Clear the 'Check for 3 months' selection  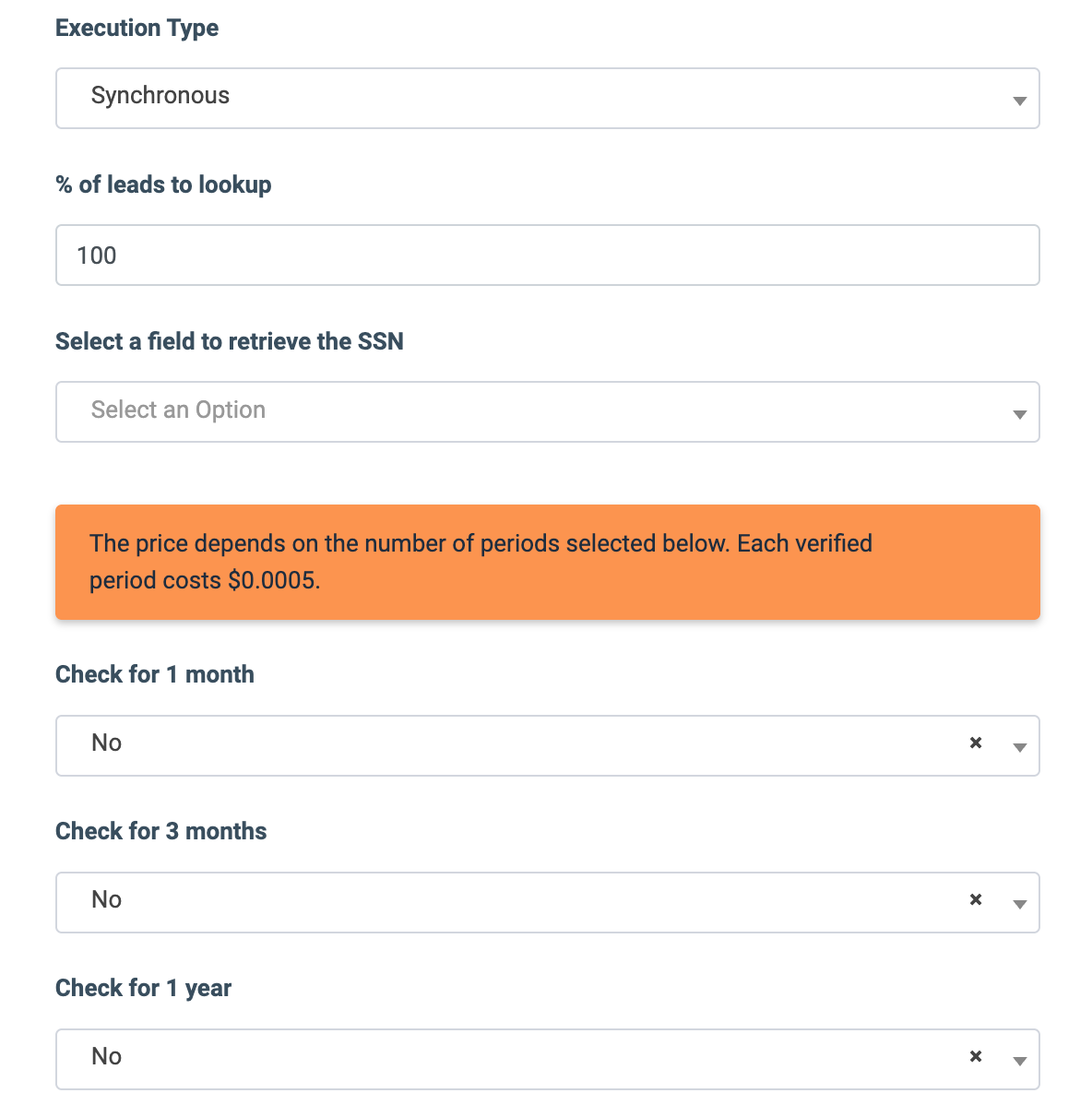point(976,899)
